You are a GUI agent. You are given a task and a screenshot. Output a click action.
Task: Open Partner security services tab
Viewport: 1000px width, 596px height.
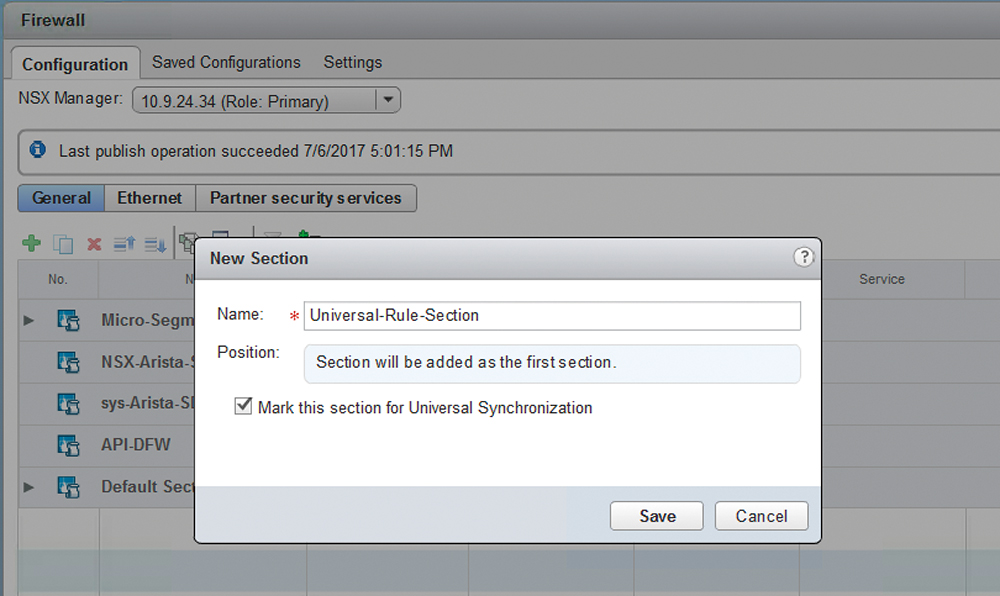click(305, 198)
